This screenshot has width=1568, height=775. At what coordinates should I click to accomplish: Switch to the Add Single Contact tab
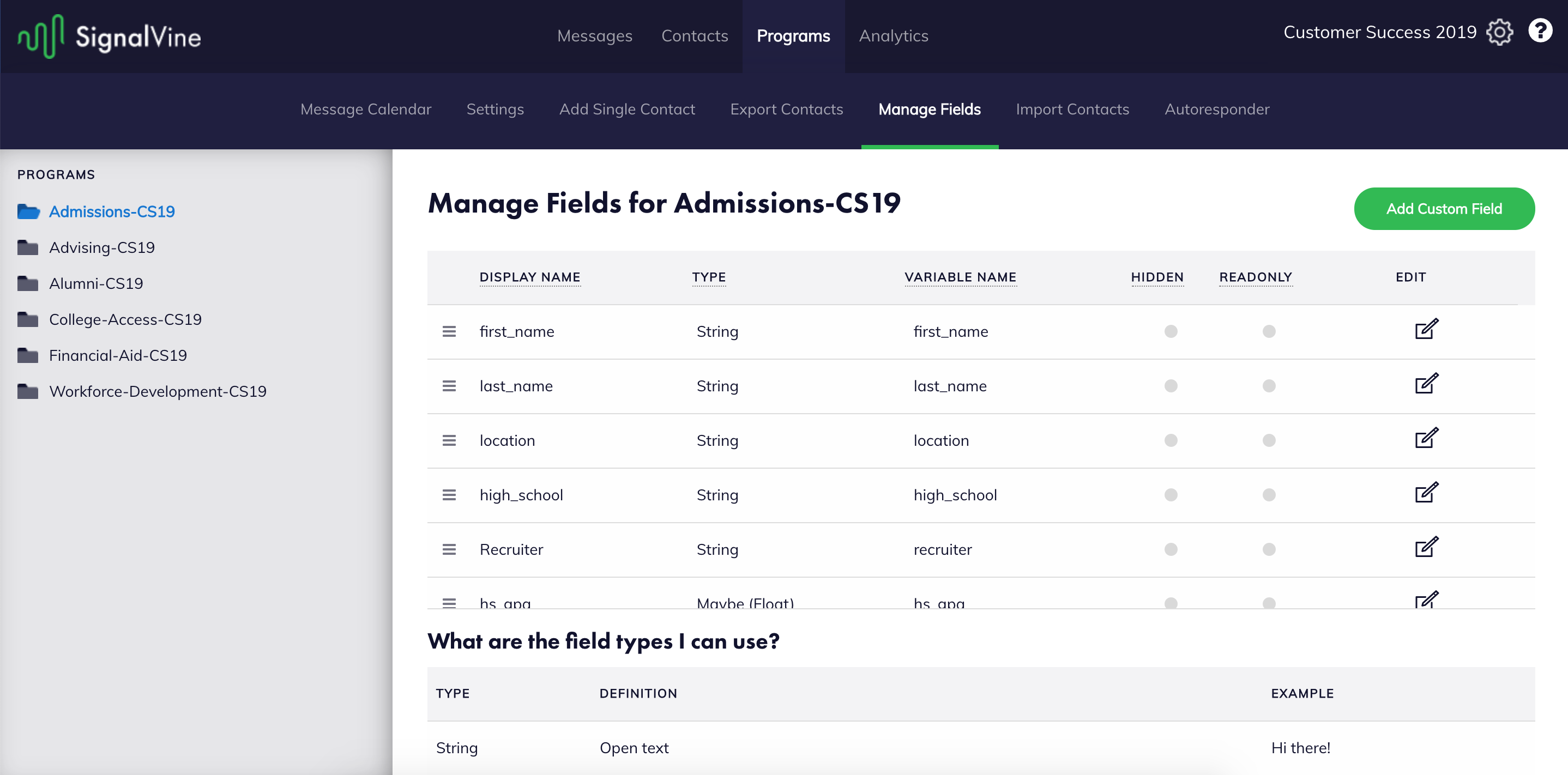click(627, 109)
